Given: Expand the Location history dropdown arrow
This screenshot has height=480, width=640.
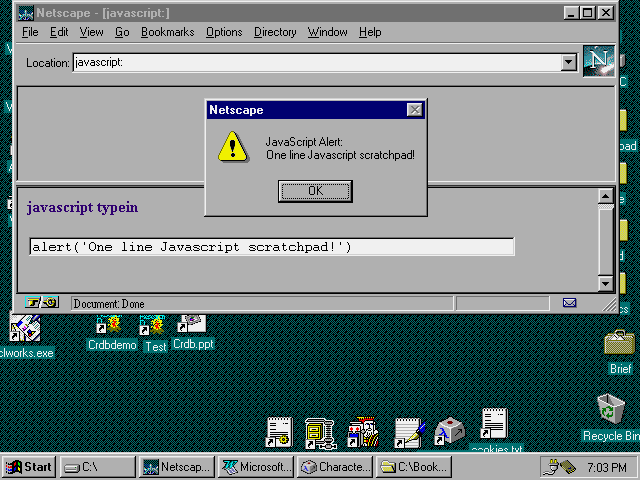Looking at the screenshot, I should point(569,62).
